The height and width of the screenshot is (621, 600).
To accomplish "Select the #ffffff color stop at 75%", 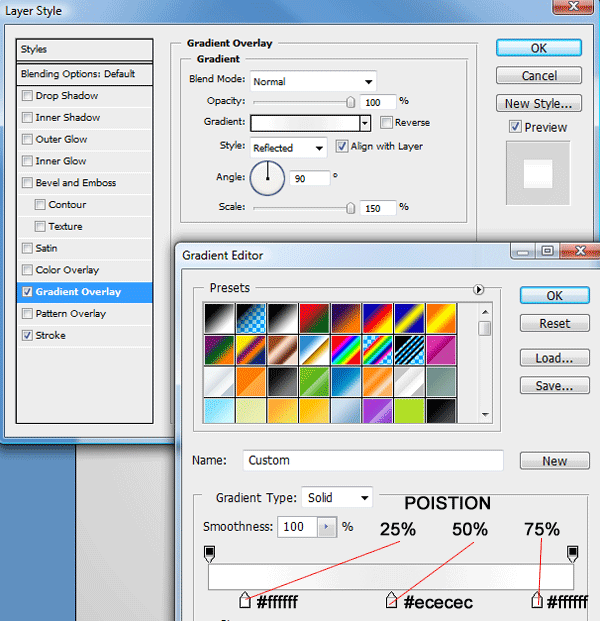I will click(x=537, y=600).
